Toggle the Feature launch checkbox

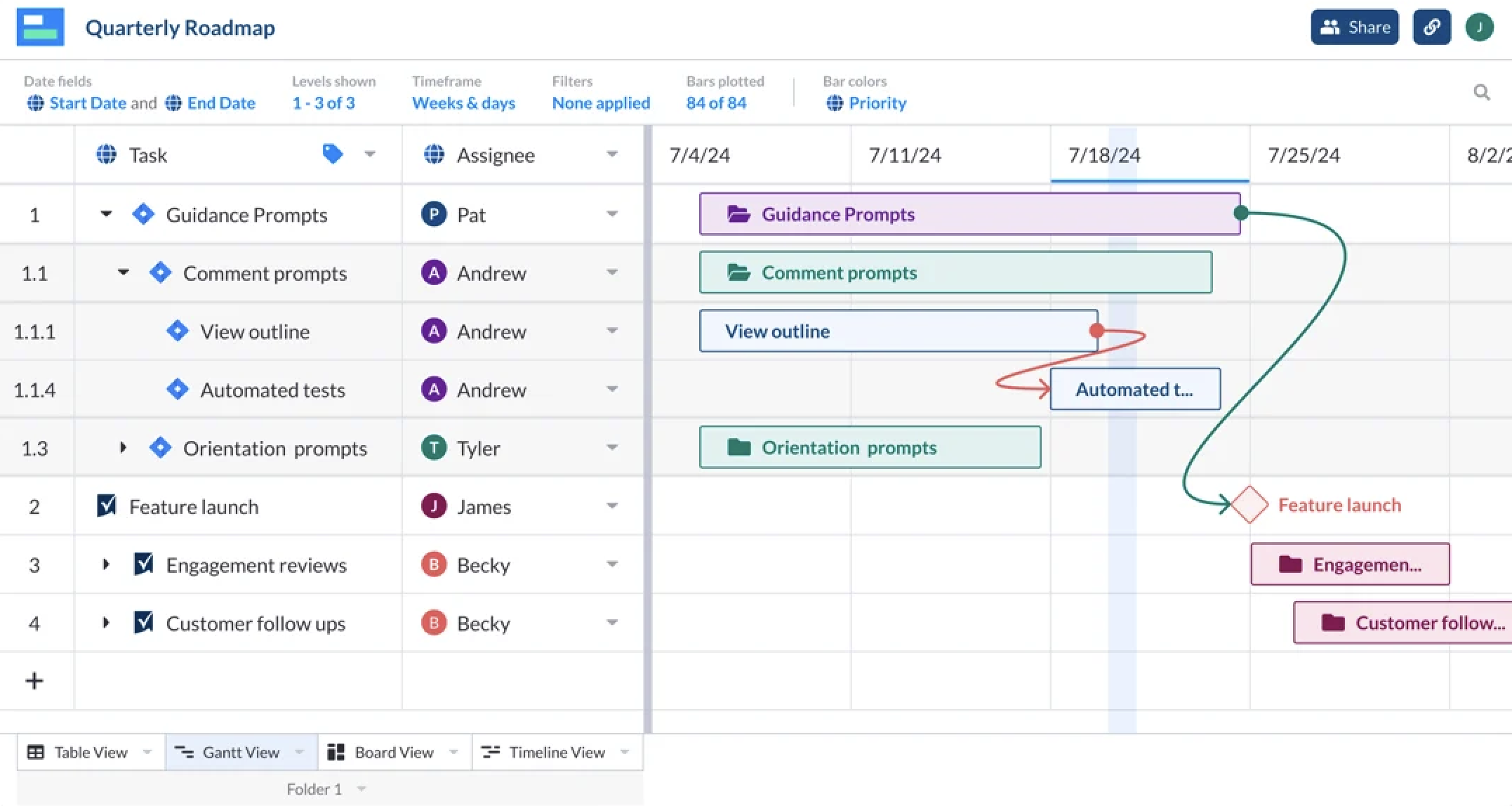pyautogui.click(x=106, y=506)
